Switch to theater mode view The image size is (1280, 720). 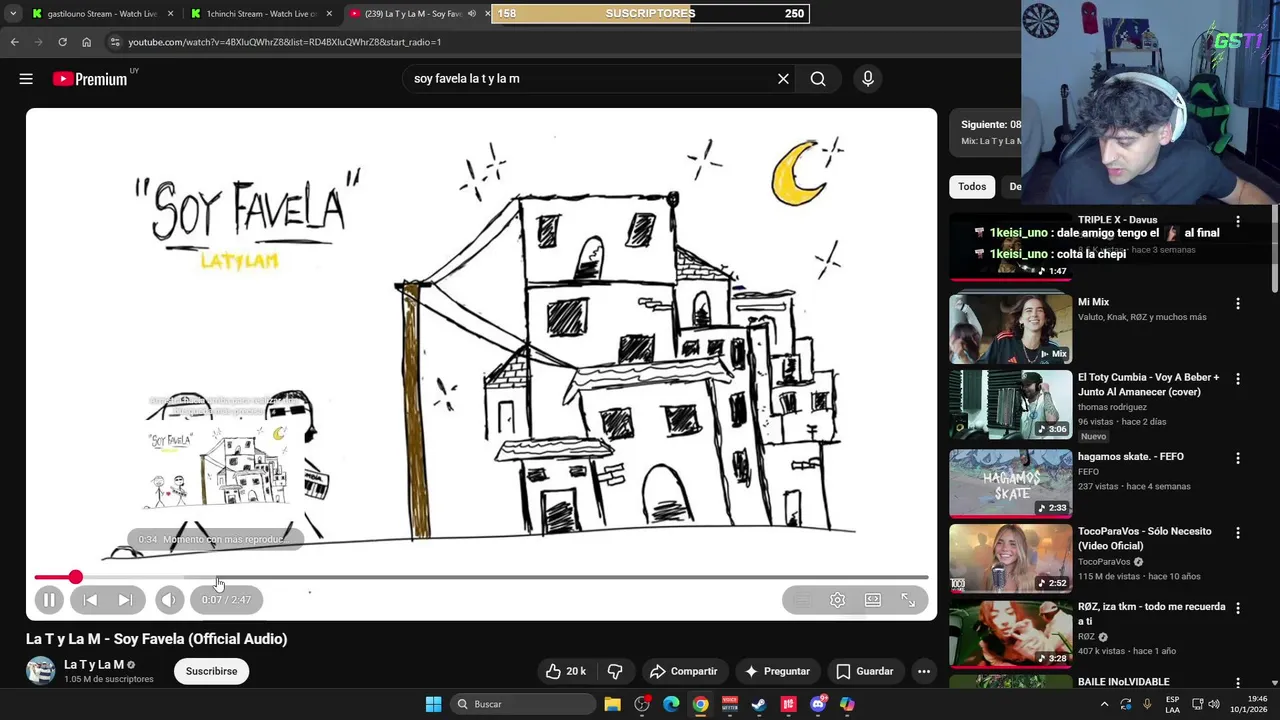[873, 600]
